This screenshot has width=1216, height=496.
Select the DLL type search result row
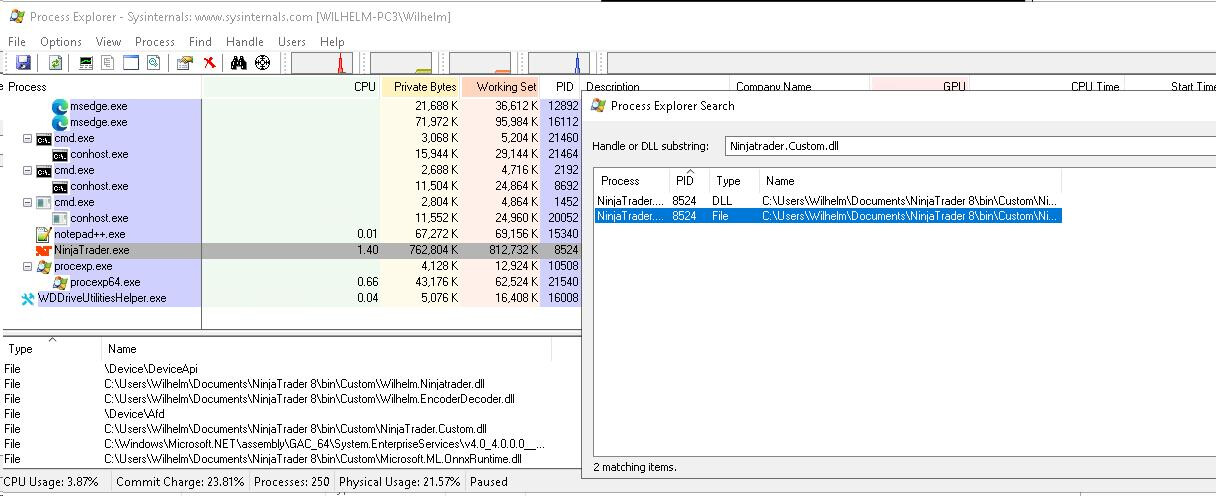click(827, 201)
